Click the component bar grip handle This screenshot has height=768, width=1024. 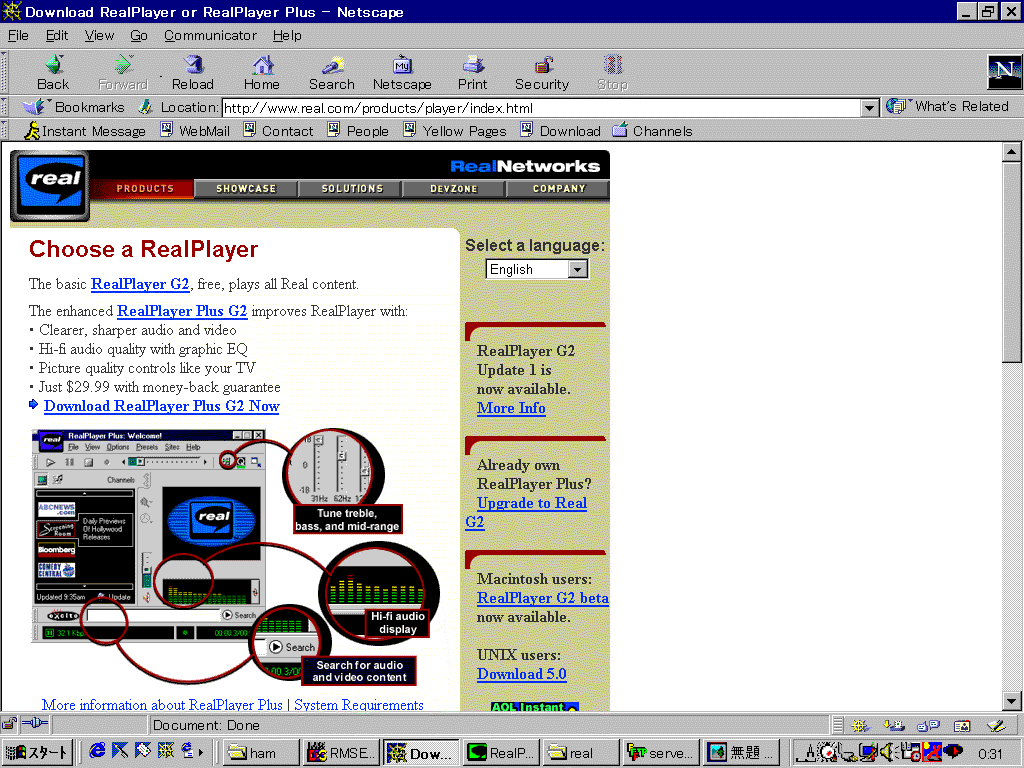point(838,725)
